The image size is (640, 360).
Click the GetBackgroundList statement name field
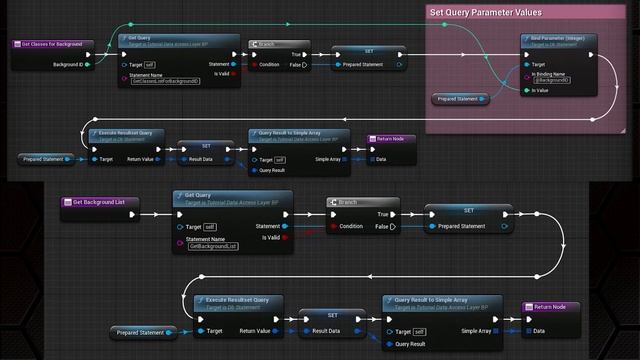[x=213, y=246]
